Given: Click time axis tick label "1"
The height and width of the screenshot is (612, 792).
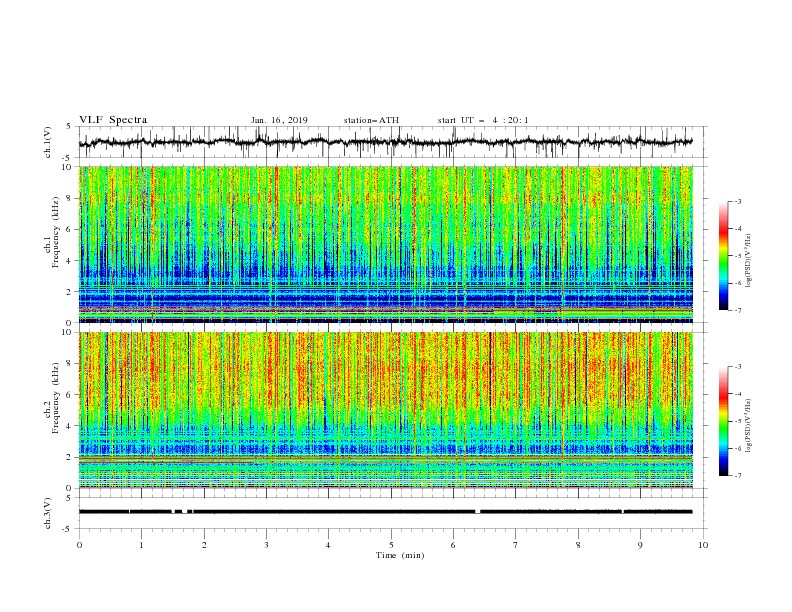Looking at the screenshot, I should coord(141,545).
